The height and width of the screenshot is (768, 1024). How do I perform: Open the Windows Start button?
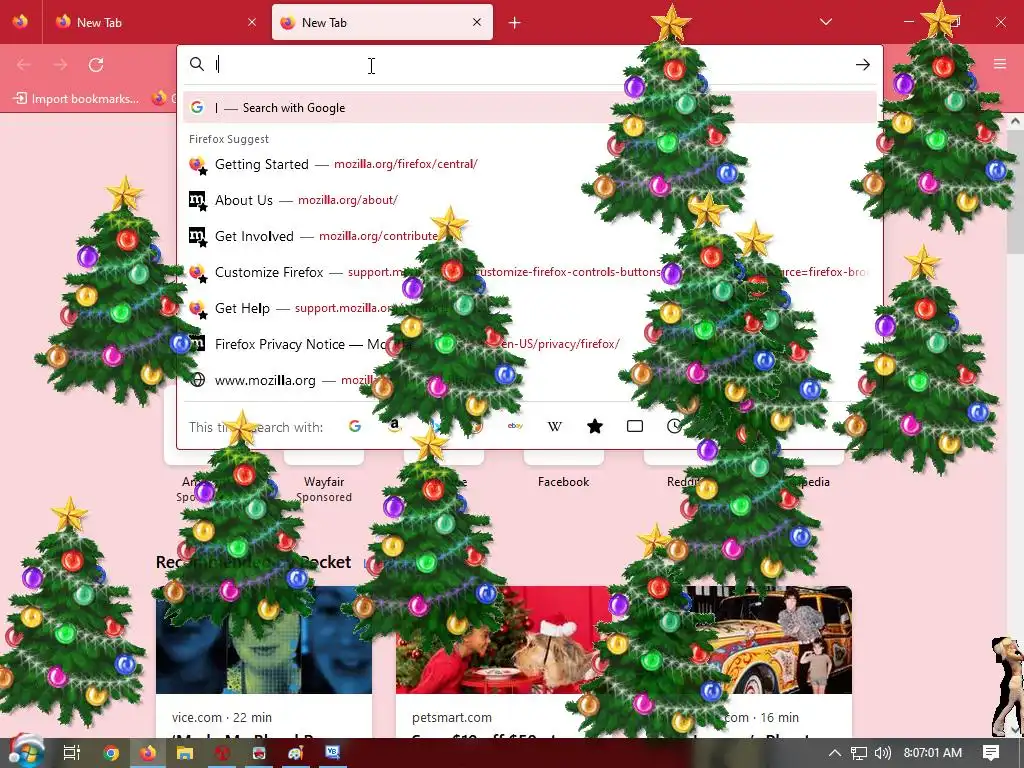tap(25, 752)
